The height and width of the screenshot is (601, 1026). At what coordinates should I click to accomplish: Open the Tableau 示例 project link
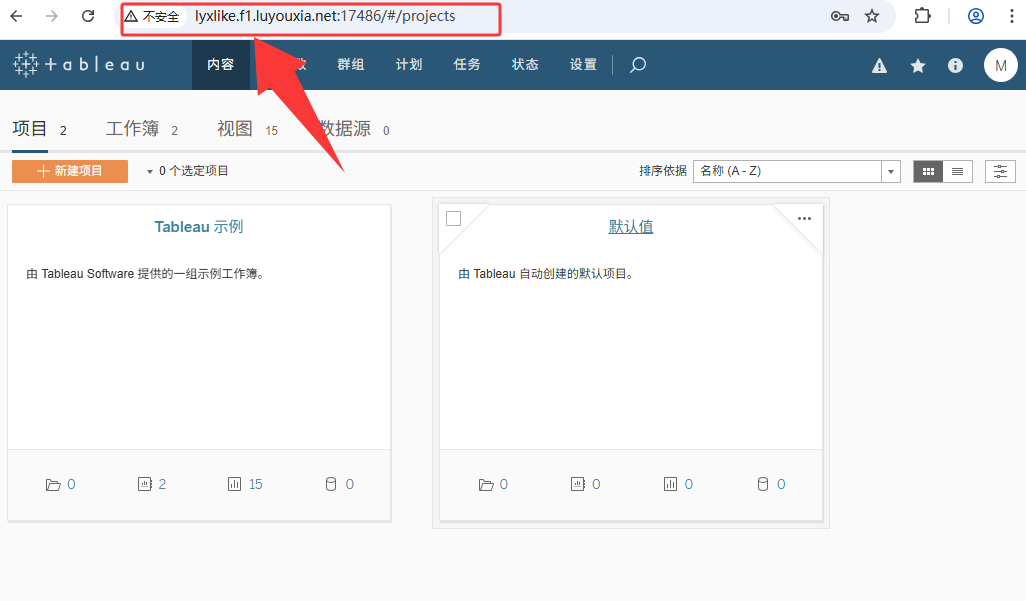[199, 227]
